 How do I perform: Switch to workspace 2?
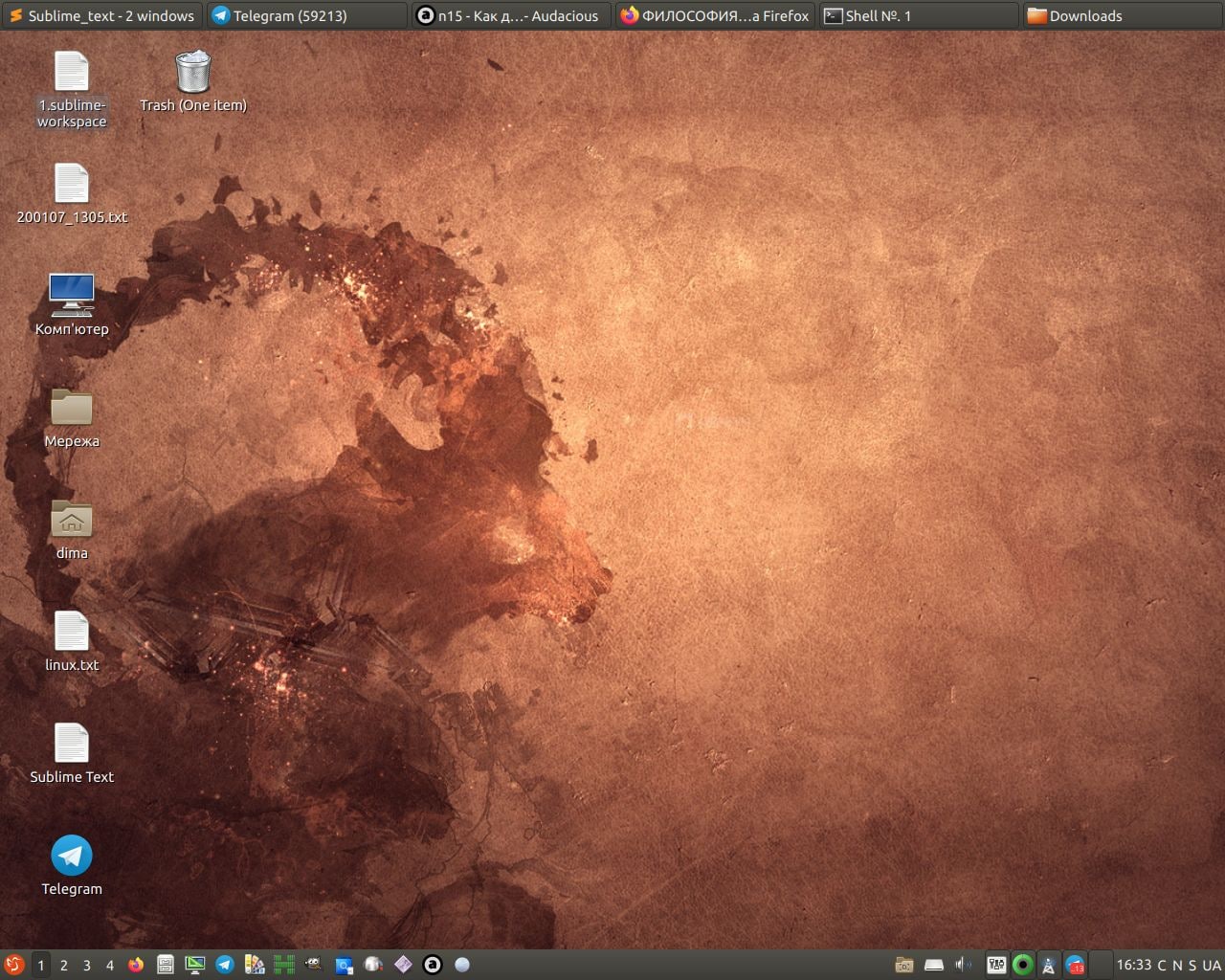[x=64, y=965]
